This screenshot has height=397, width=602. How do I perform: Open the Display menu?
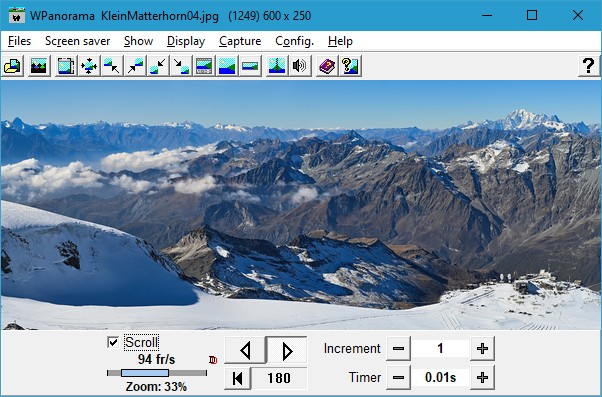click(186, 41)
